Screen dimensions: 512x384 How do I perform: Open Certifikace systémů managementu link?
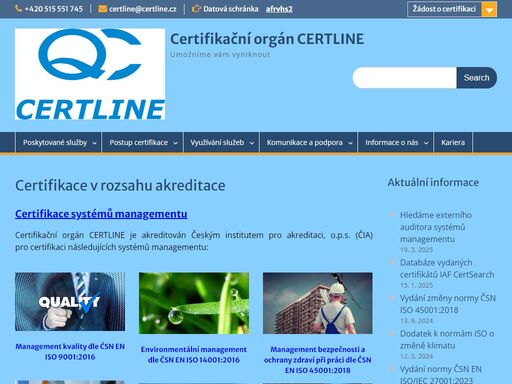coord(101,214)
